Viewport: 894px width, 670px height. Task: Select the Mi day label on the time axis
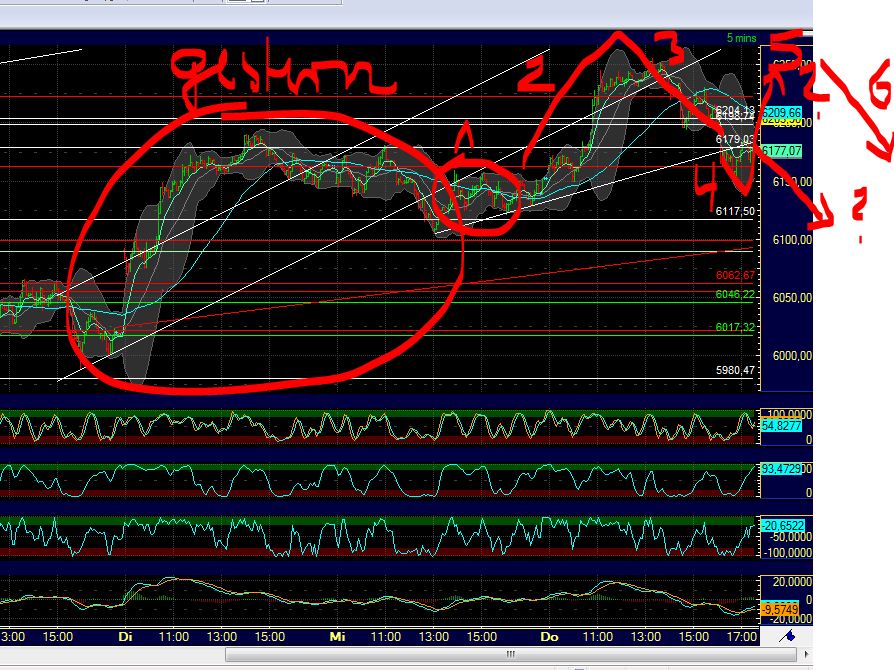[x=337, y=636]
